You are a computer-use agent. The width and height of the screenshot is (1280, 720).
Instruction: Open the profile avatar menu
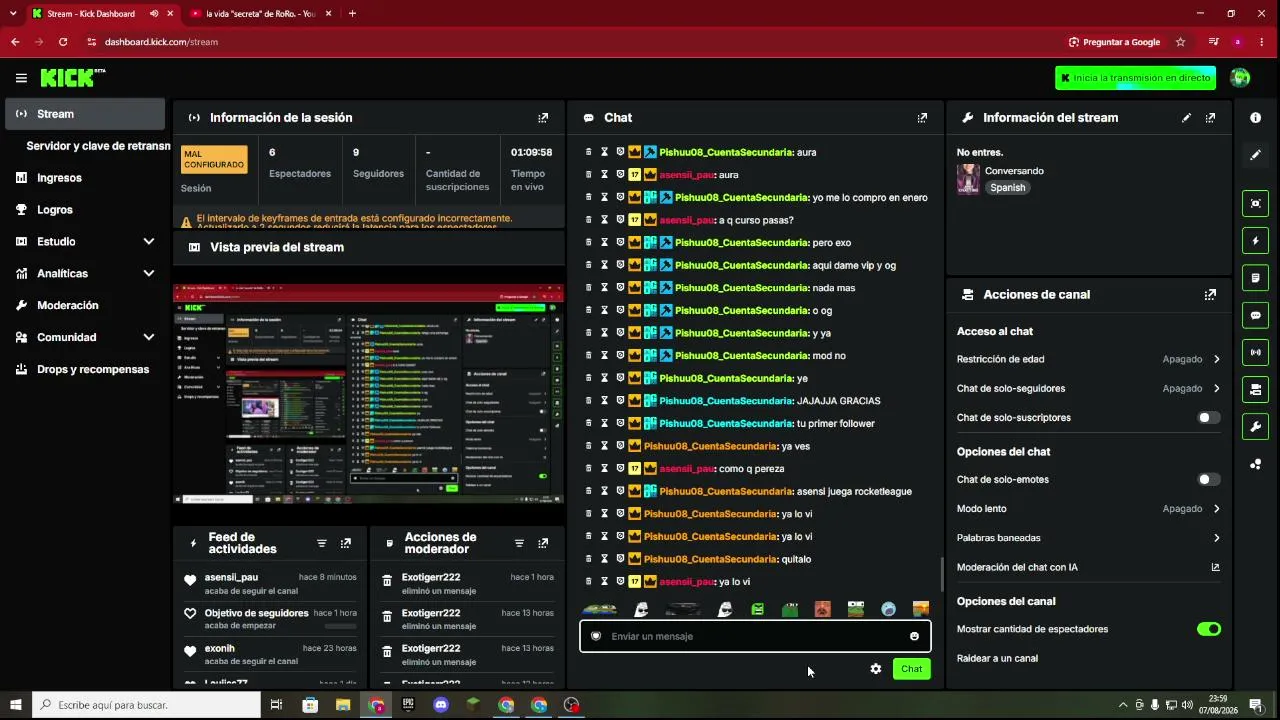(1240, 78)
